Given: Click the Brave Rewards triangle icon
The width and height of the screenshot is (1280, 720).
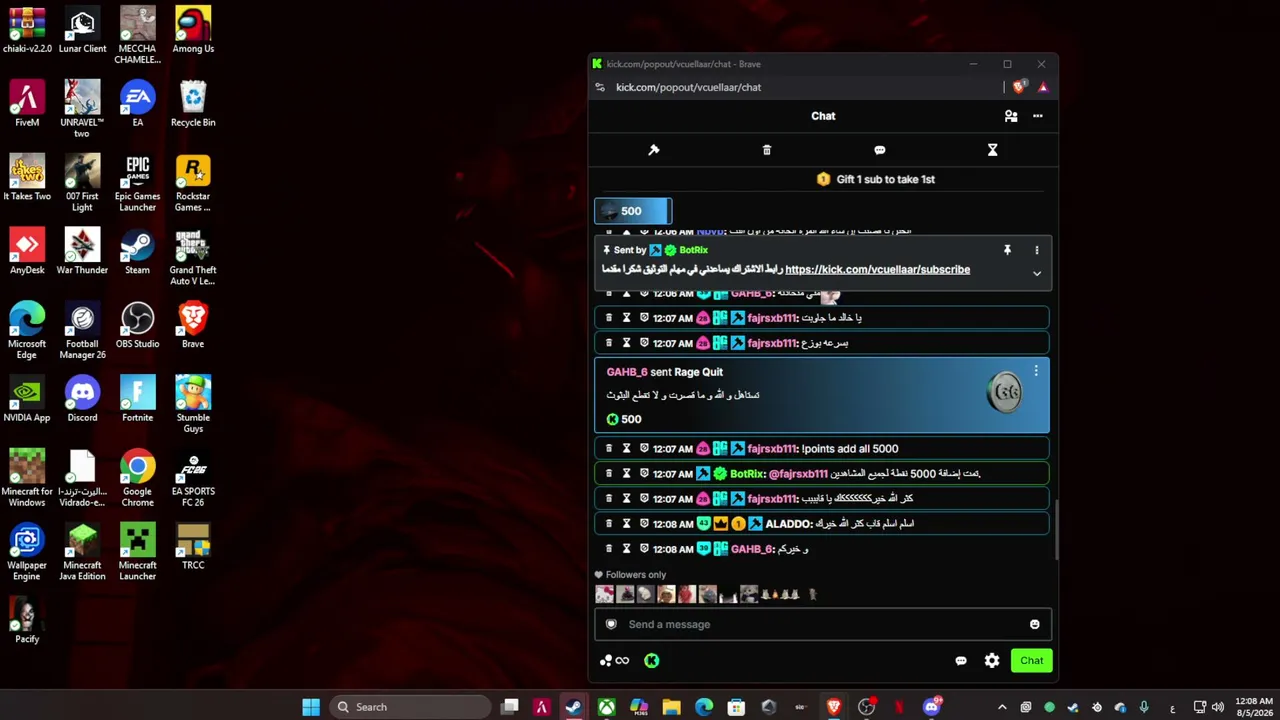Looking at the screenshot, I should coord(1043,88).
